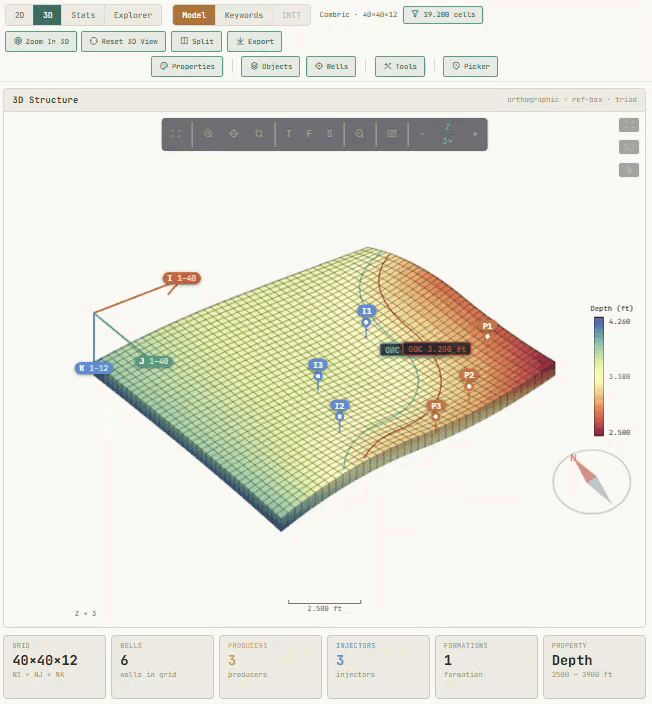Open the Objects panel
This screenshot has width=652, height=704.
(270, 66)
